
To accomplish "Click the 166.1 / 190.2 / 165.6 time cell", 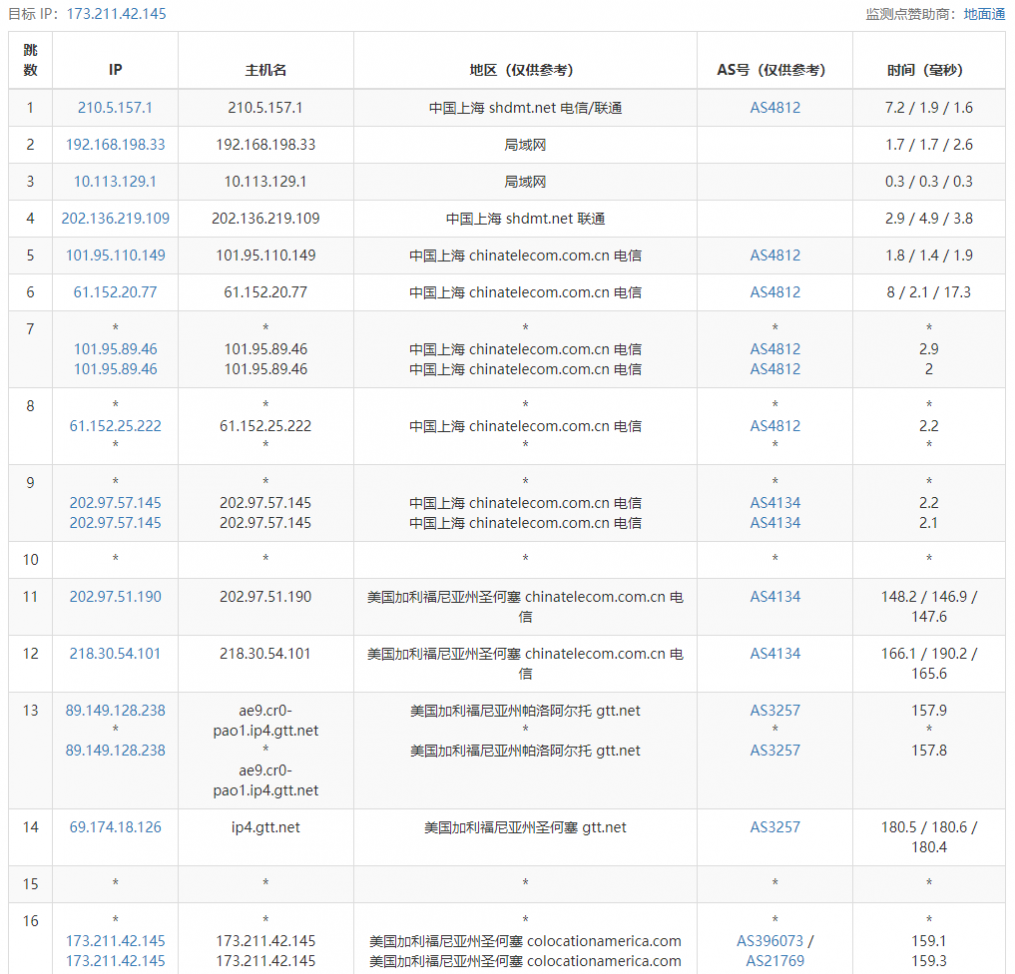I will pos(929,663).
